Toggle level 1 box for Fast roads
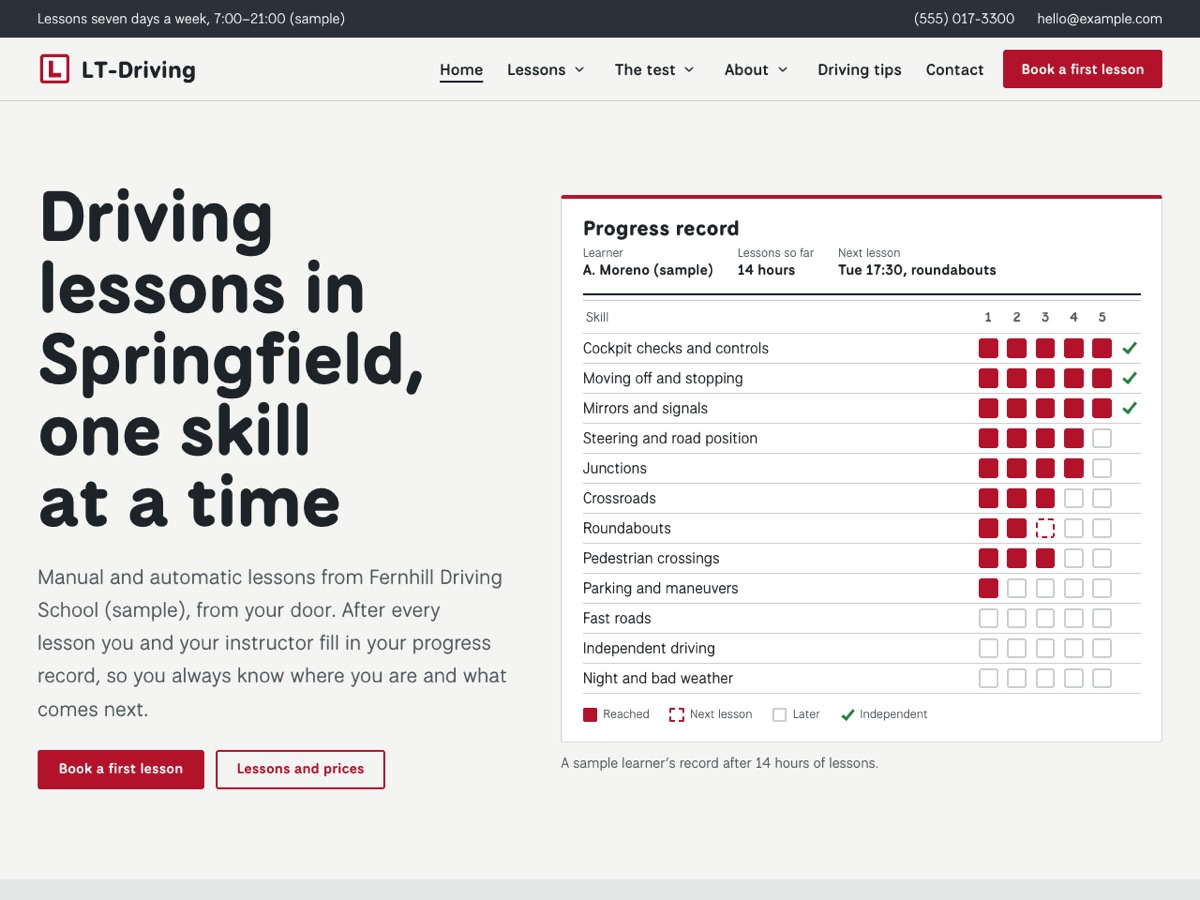The width and height of the screenshot is (1200, 900). [x=988, y=618]
